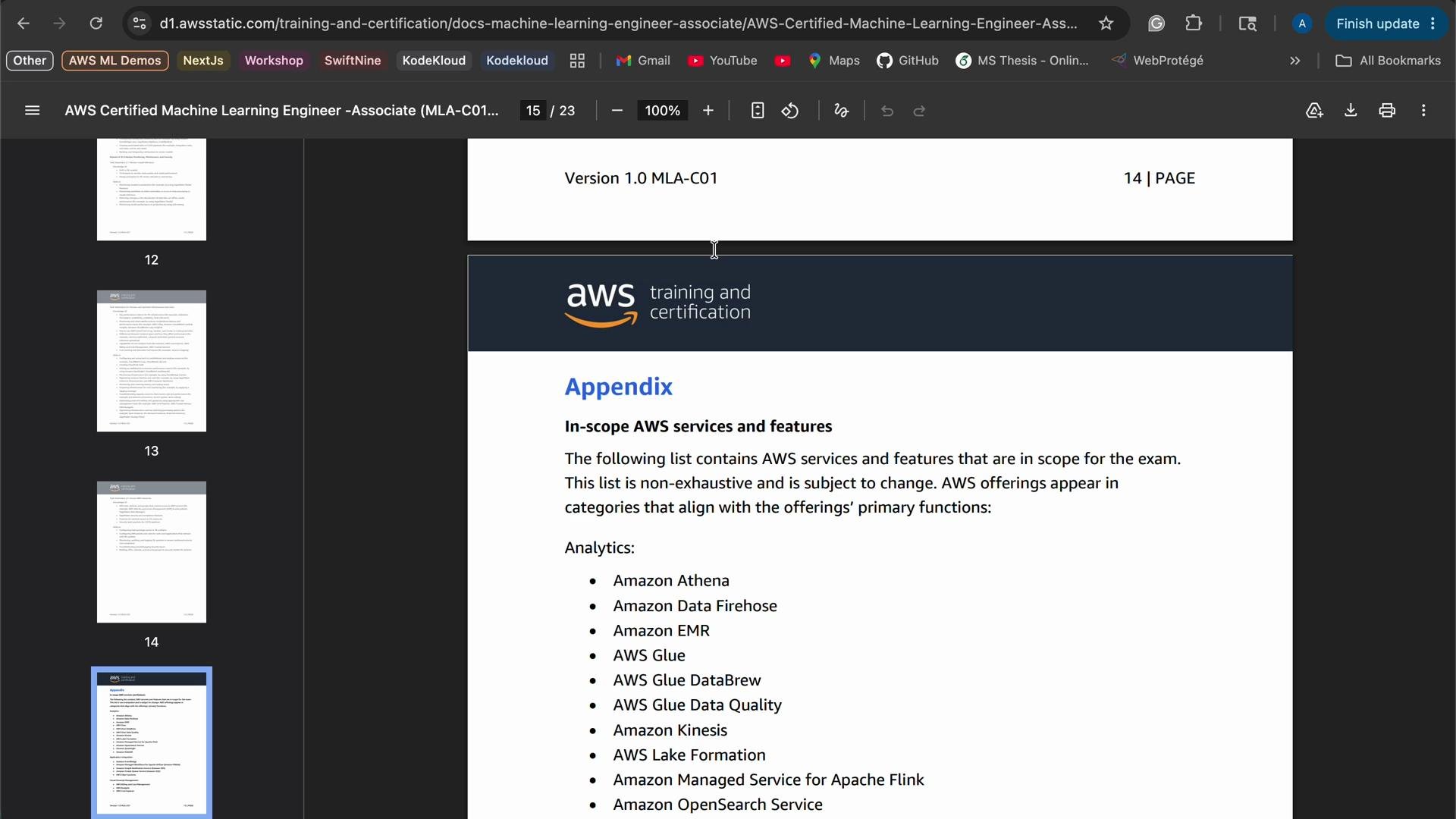This screenshot has height=819, width=1456.
Task: Open site information icon in address bar
Action: [140, 24]
